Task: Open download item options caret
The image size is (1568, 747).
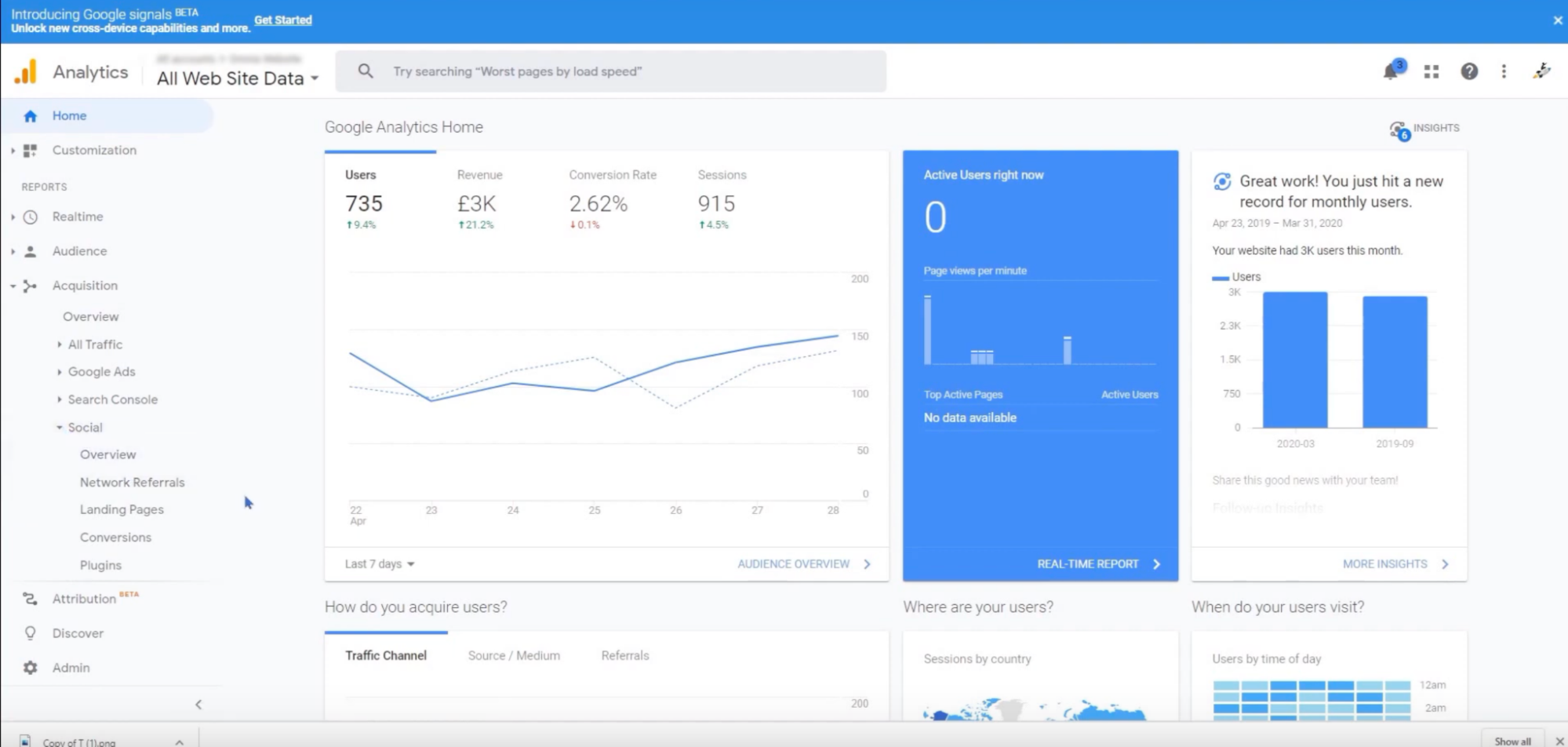Action: pyautogui.click(x=180, y=742)
